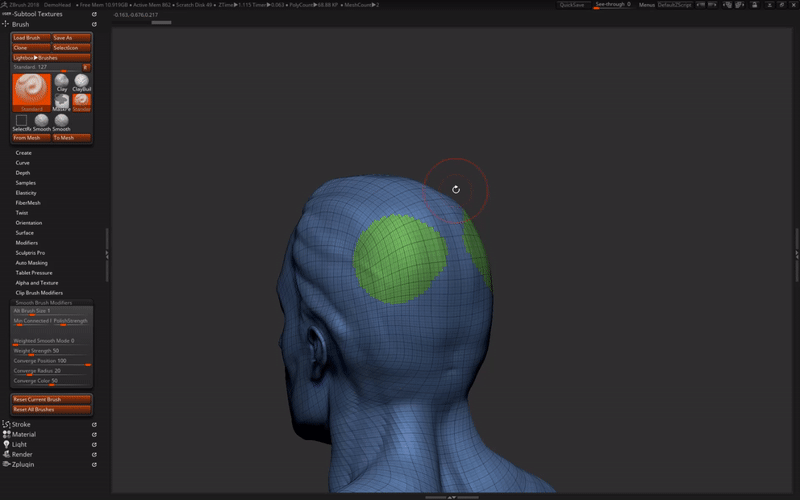Select the small highlighted Standard brush icon
This screenshot has width=800, height=500.
click(82, 102)
